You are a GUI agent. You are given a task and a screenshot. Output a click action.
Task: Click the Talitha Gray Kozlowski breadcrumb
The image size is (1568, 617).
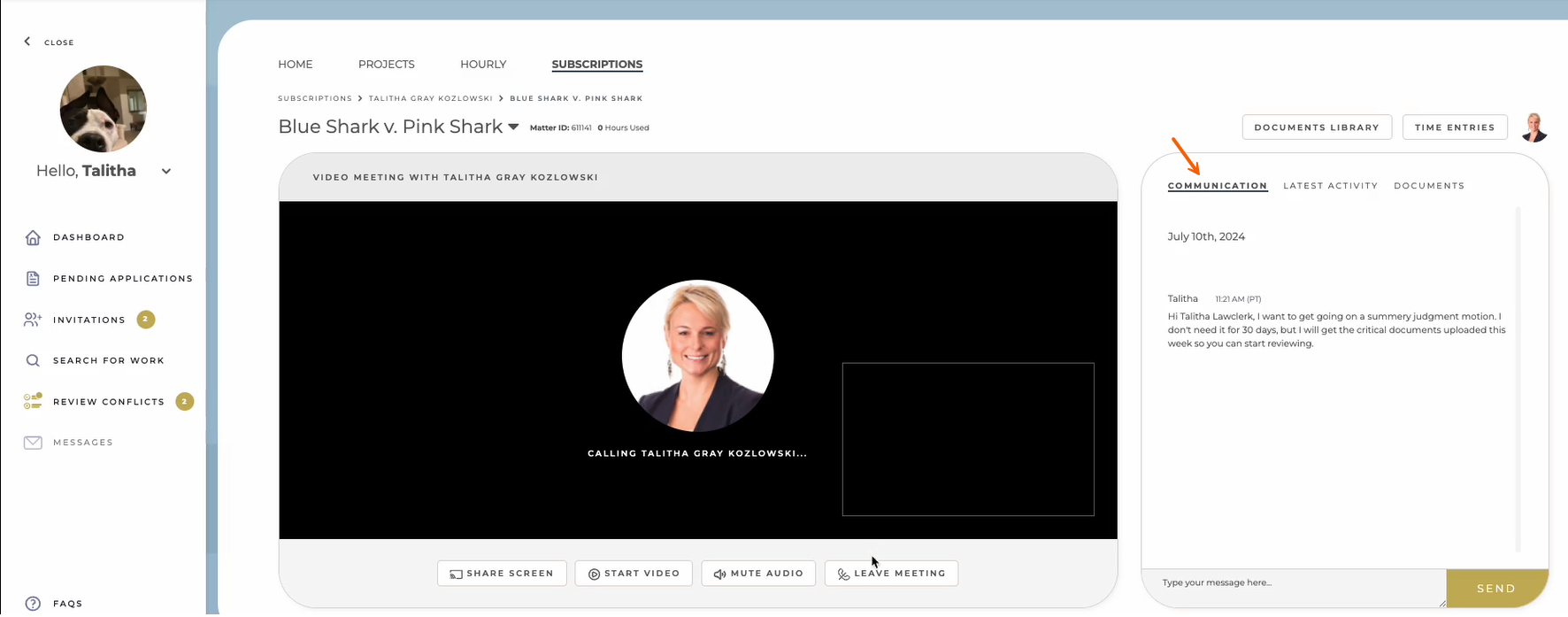click(x=431, y=98)
